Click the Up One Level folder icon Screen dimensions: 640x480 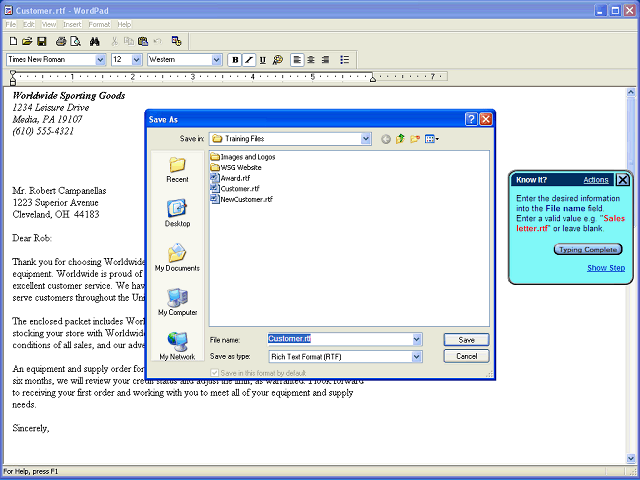coord(400,139)
